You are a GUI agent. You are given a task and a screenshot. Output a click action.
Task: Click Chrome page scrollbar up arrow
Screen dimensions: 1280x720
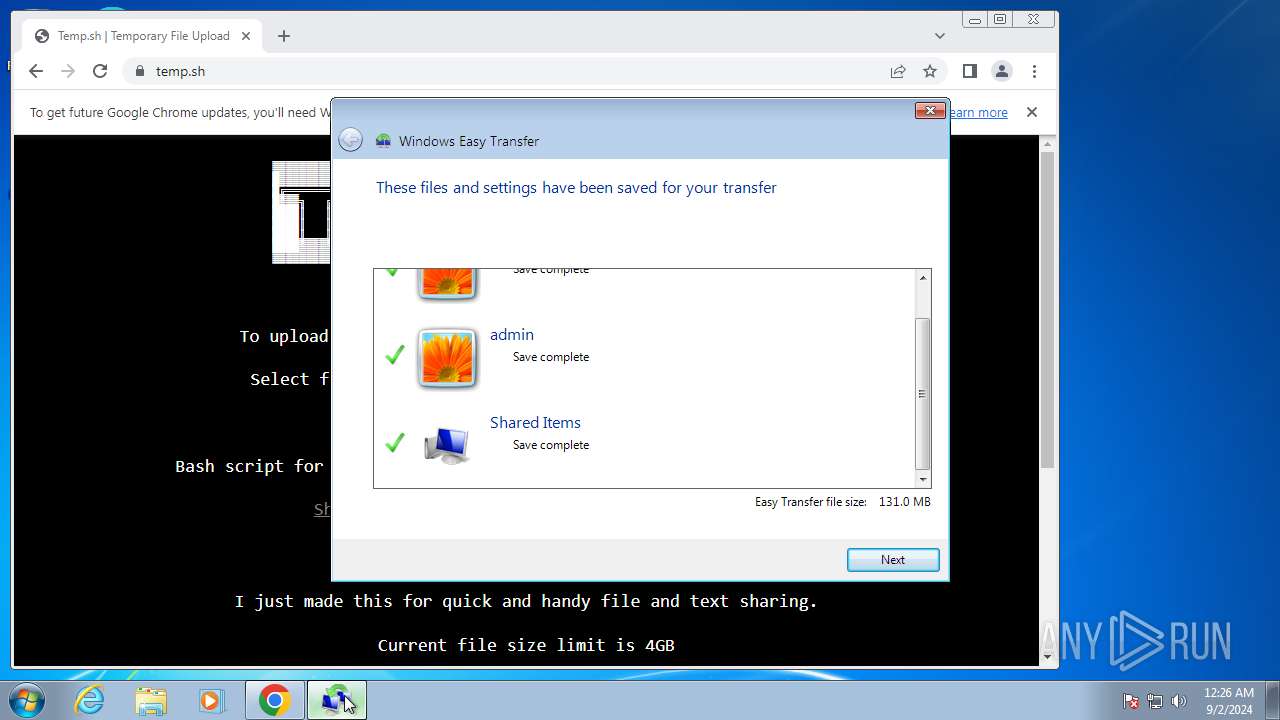[1048, 144]
